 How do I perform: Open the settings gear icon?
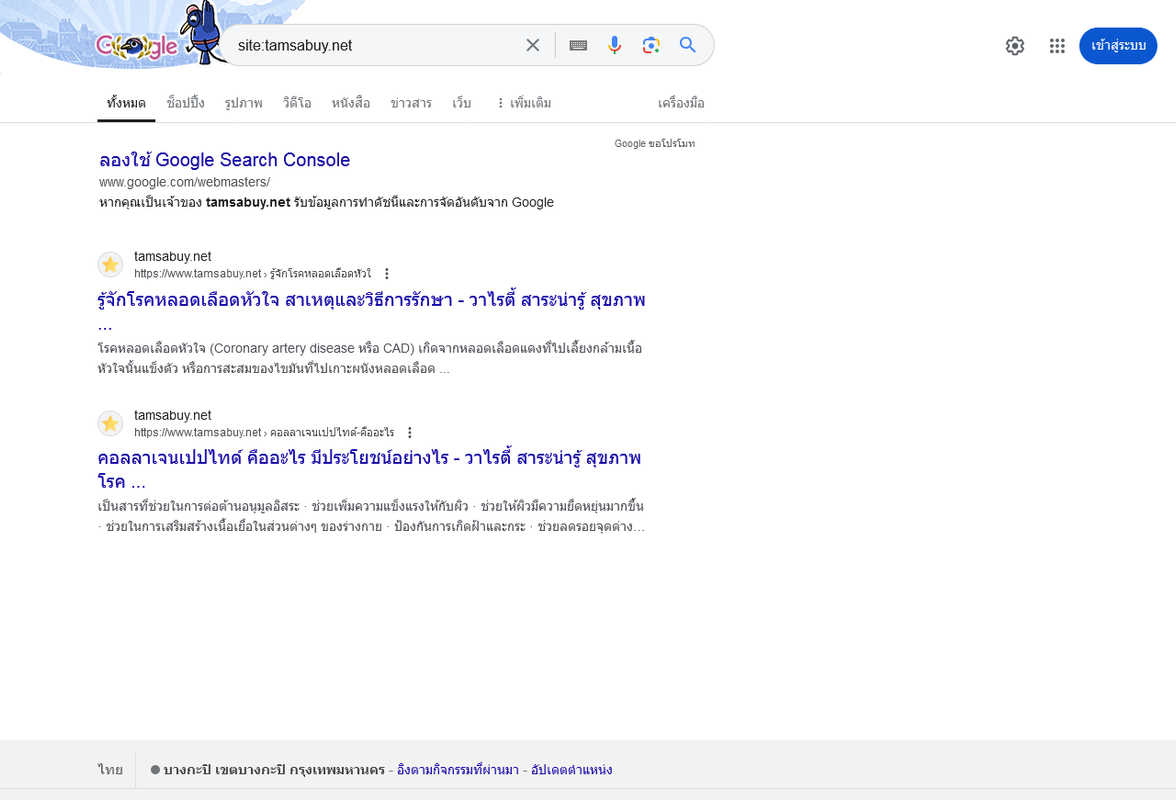tap(1015, 46)
